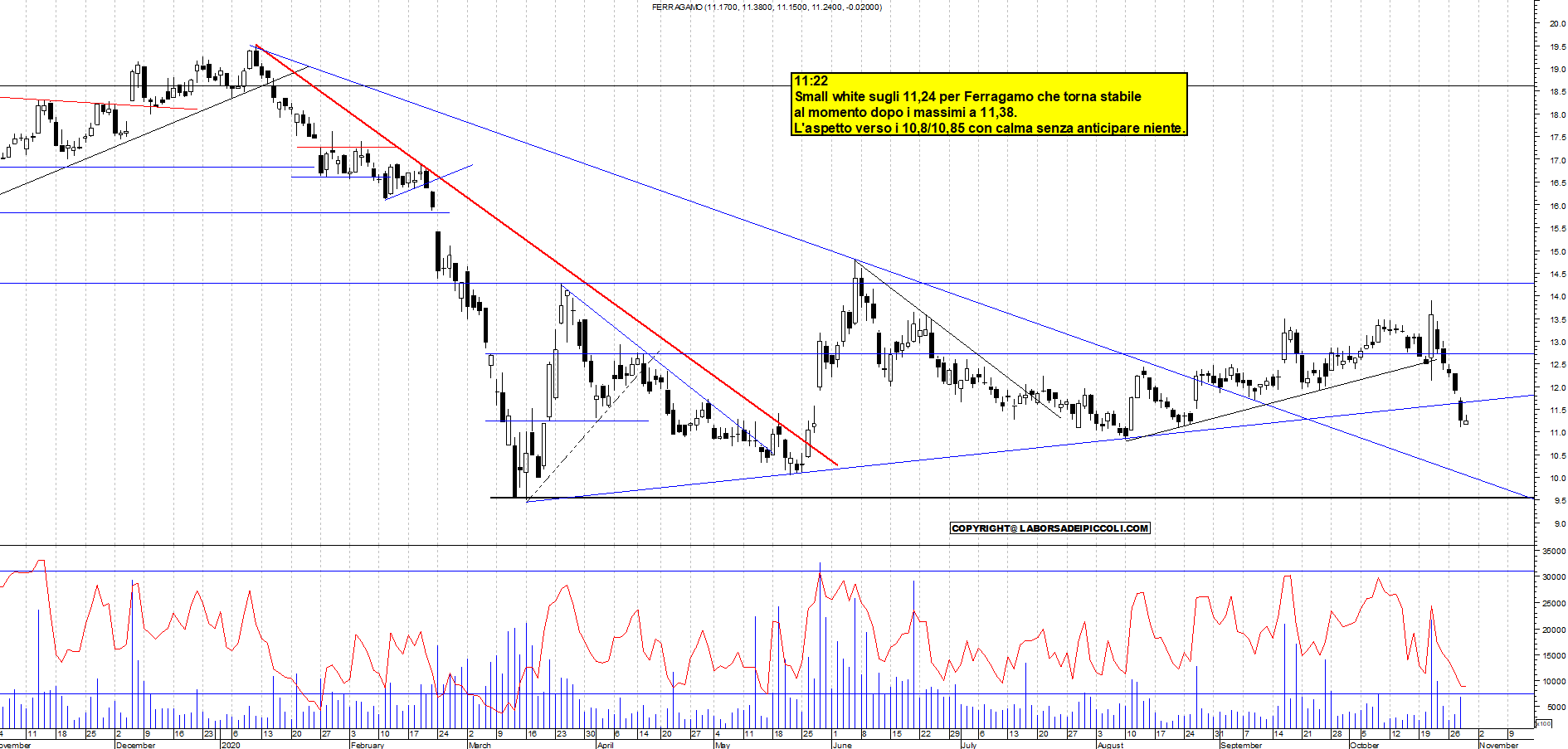Click the 16.5 price axis label
1568x749 pixels.
point(1557,183)
